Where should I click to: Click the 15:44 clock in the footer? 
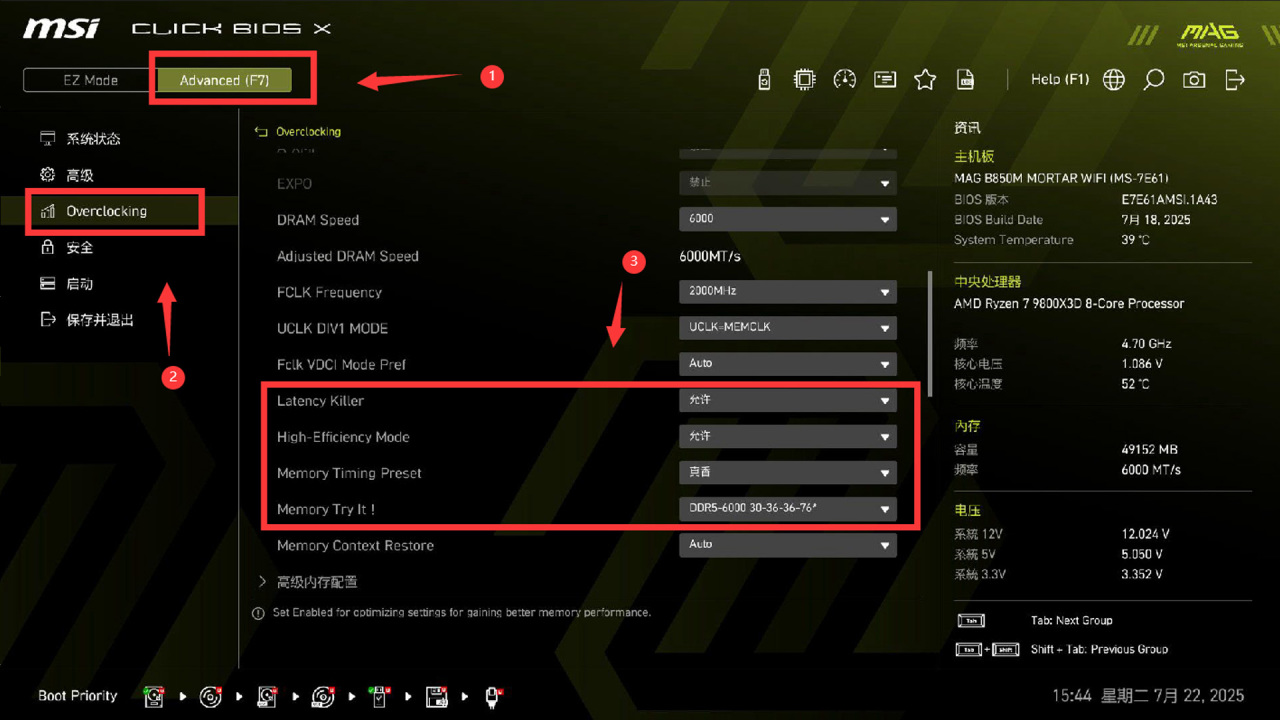(x=1072, y=696)
